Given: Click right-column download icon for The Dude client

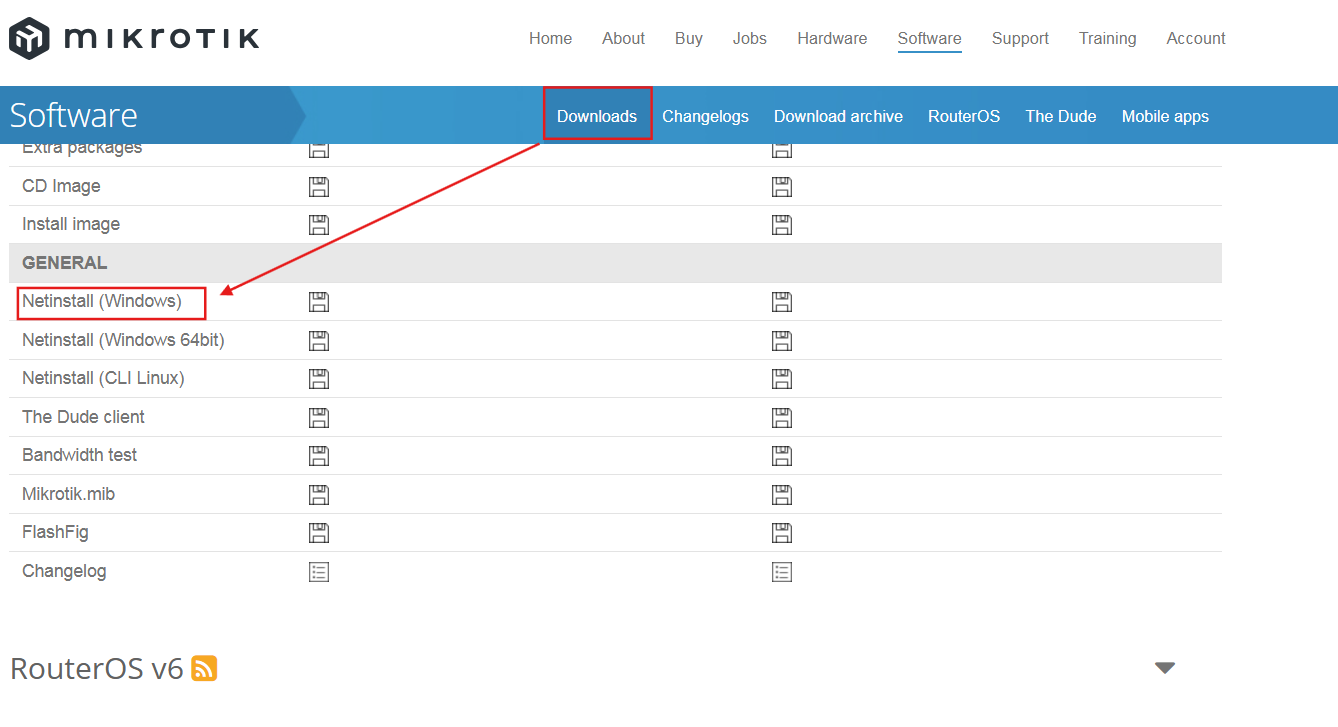Looking at the screenshot, I should point(782,418).
